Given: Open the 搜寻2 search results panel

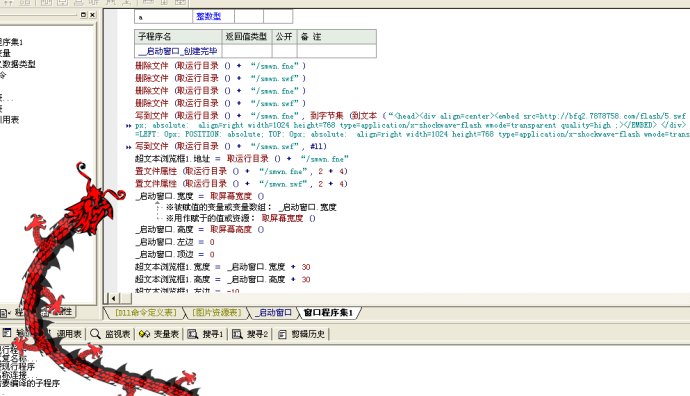Looking at the screenshot, I should pos(250,334).
